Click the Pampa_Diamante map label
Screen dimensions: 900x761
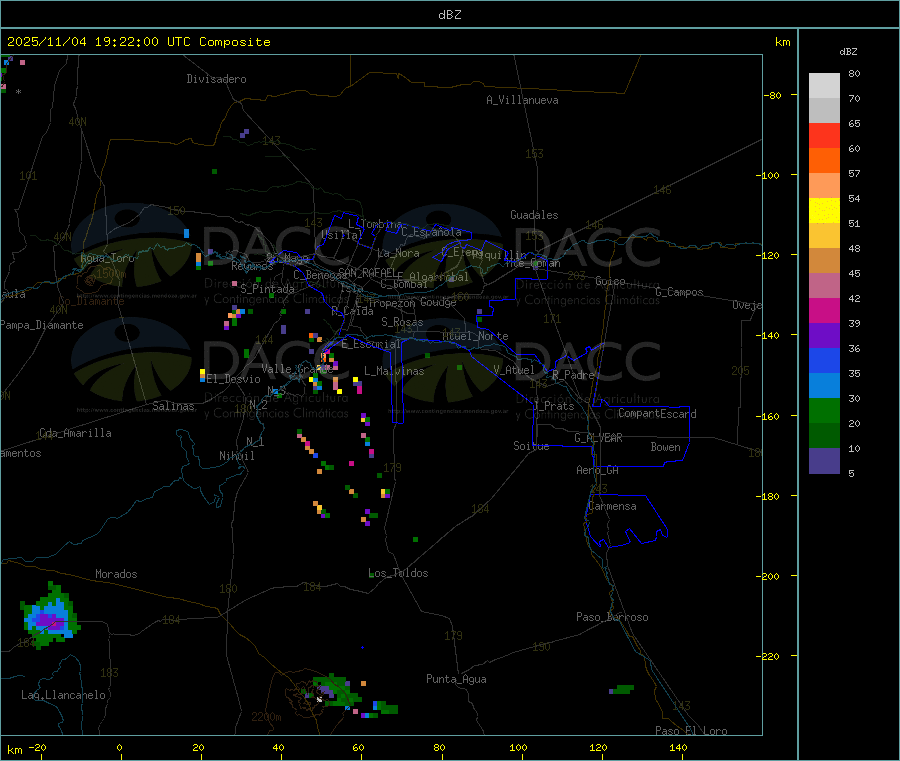[41, 325]
